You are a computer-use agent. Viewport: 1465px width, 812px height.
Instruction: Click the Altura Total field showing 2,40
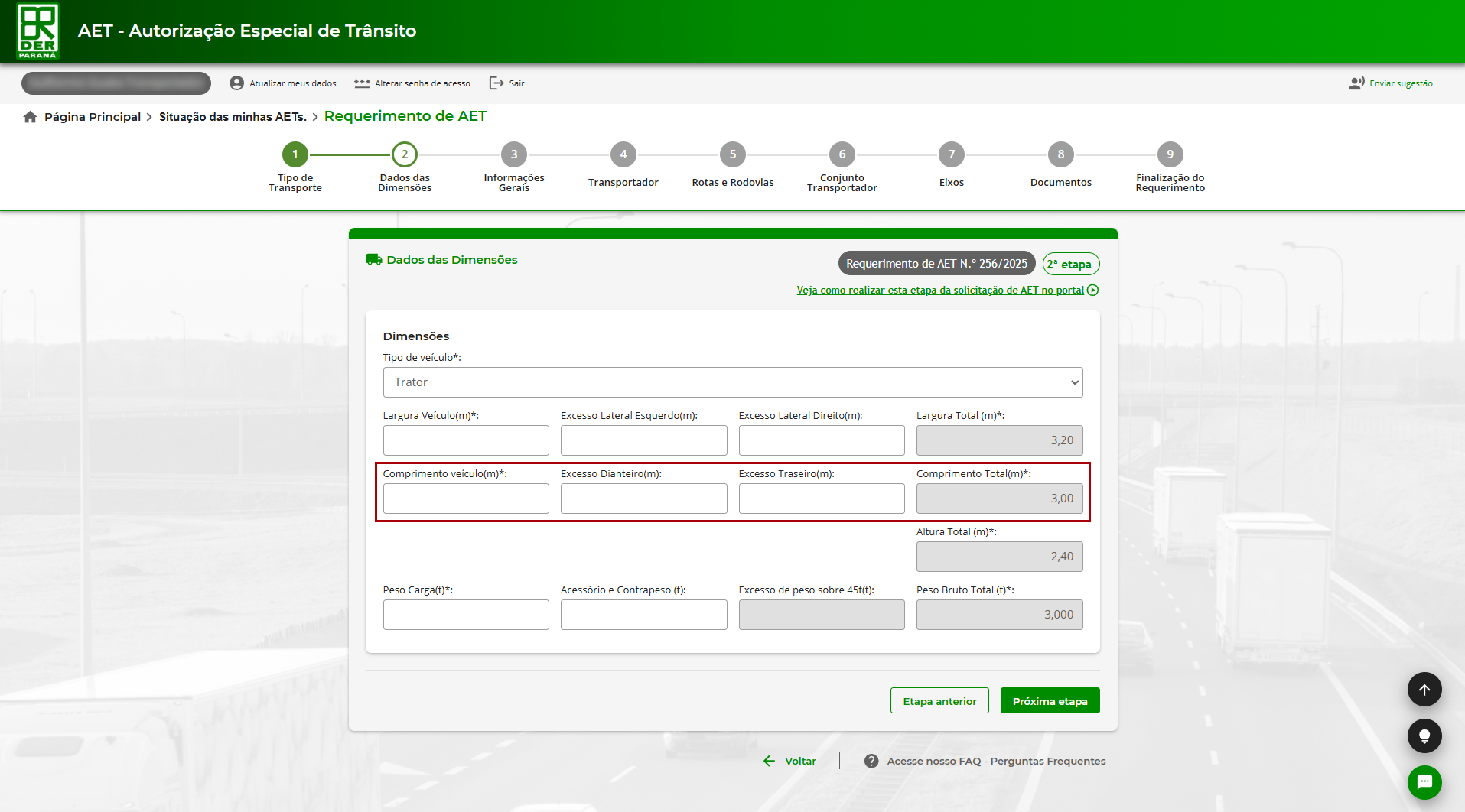[999, 557]
